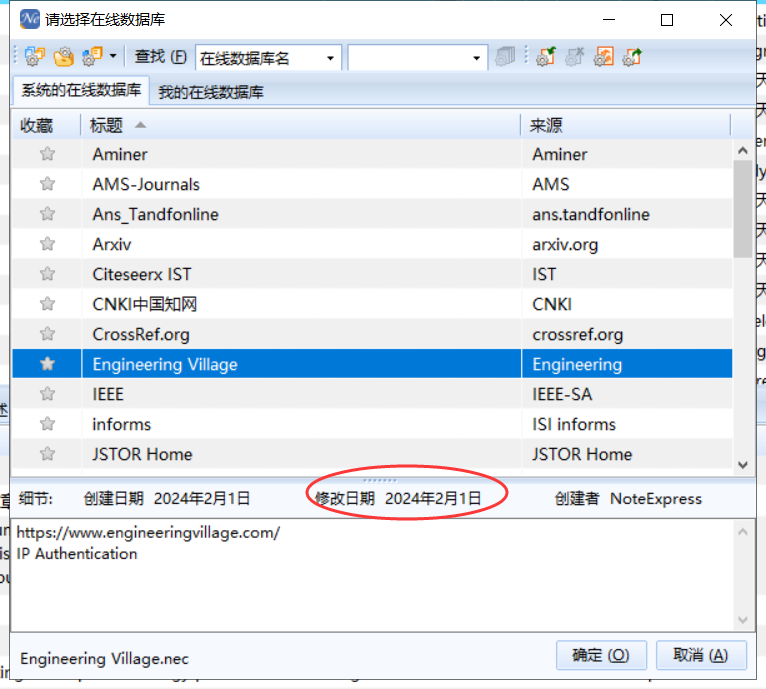Maximize the 请选择在线数据库 dialog
Viewport: 766px width, 689px height.
click(x=667, y=20)
